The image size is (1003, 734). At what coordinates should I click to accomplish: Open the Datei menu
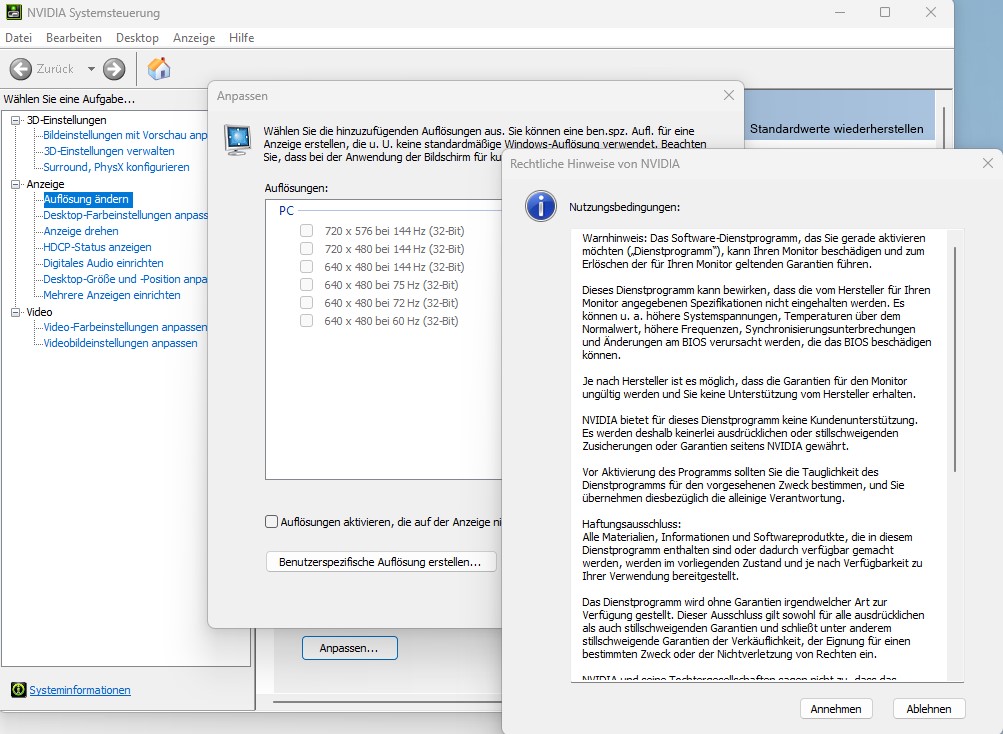pyautogui.click(x=19, y=38)
